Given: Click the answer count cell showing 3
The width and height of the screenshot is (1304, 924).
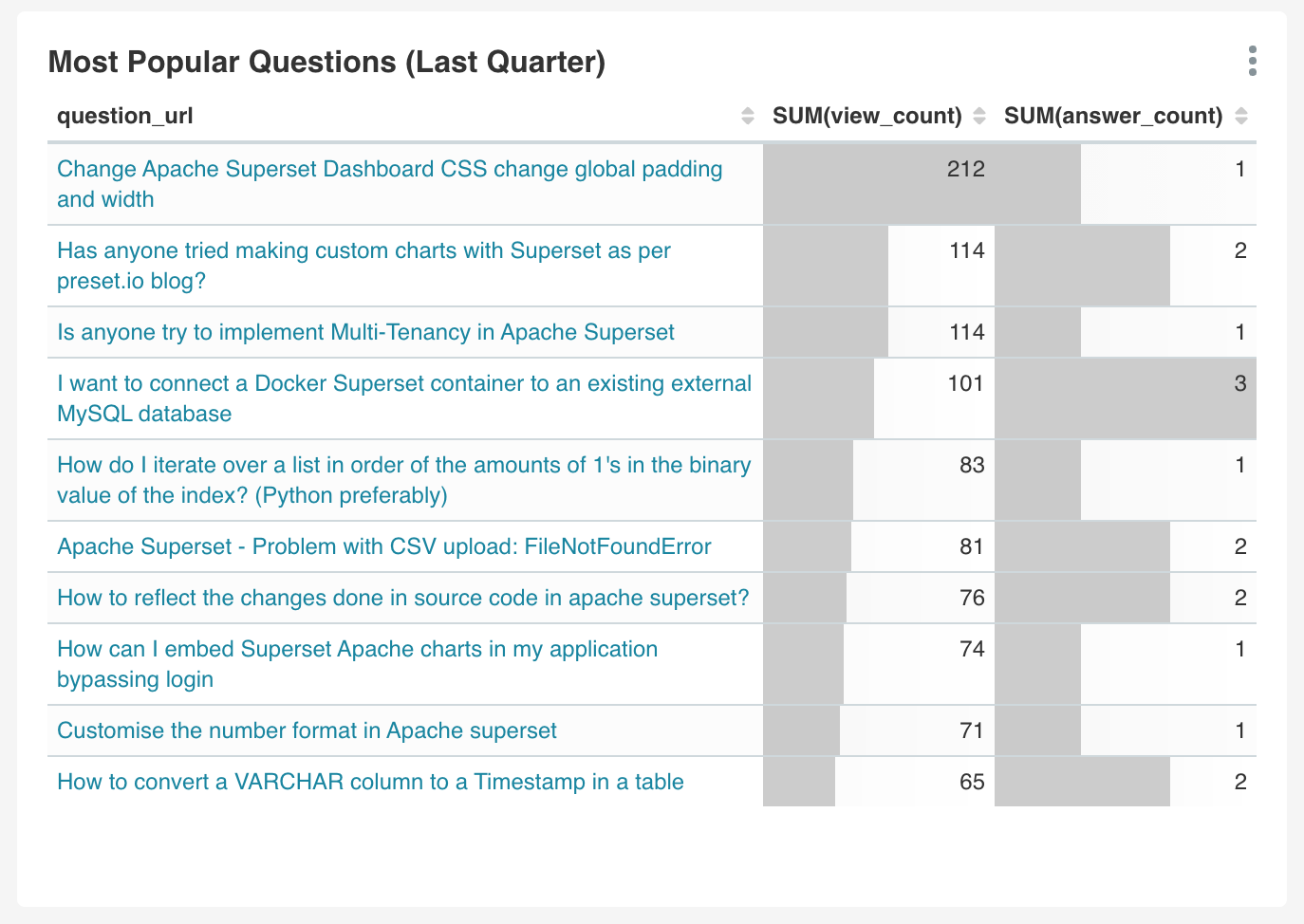Looking at the screenshot, I should [1239, 384].
